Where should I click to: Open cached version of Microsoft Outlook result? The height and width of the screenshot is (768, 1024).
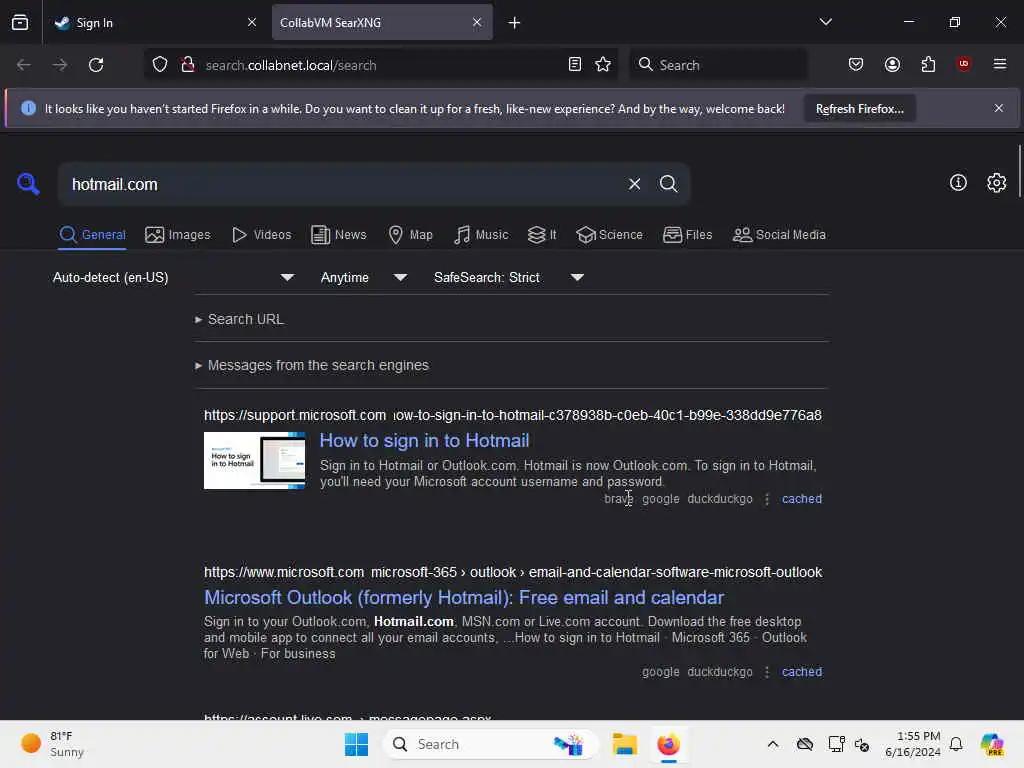[x=801, y=672]
